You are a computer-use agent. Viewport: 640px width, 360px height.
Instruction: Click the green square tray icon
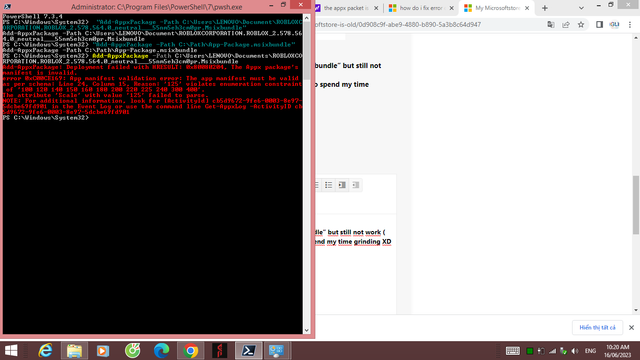coord(529,351)
